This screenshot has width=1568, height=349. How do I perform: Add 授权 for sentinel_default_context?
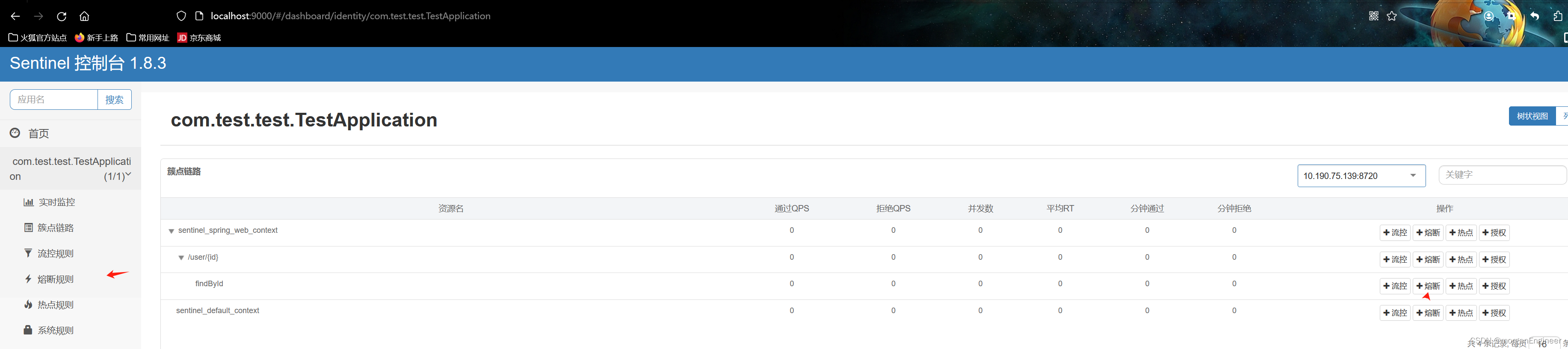[x=1494, y=313]
